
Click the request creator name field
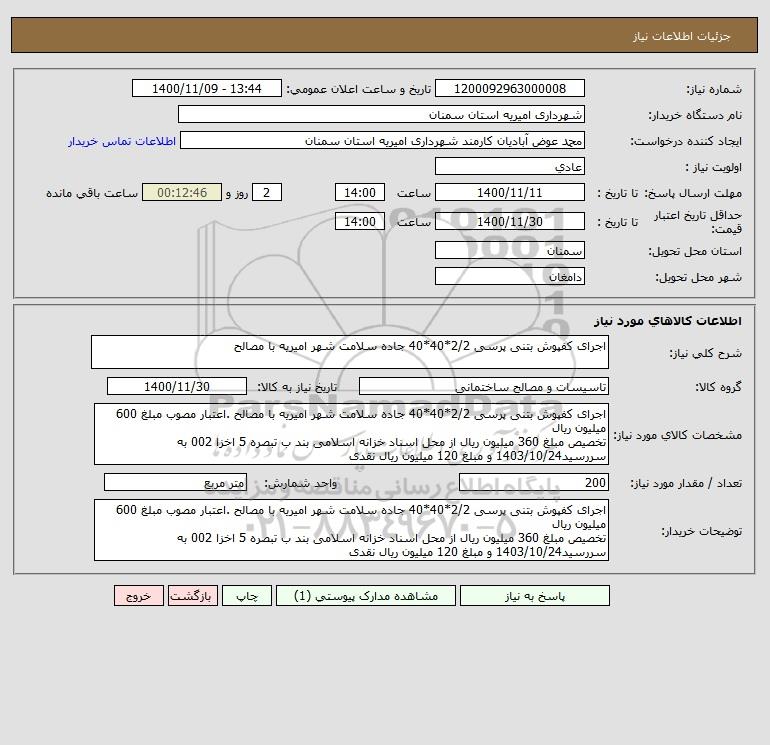382,140
